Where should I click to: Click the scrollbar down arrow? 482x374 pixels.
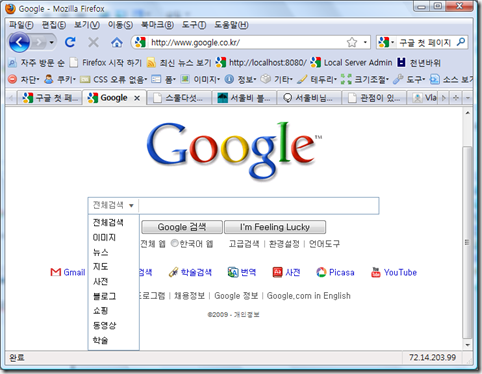468,345
